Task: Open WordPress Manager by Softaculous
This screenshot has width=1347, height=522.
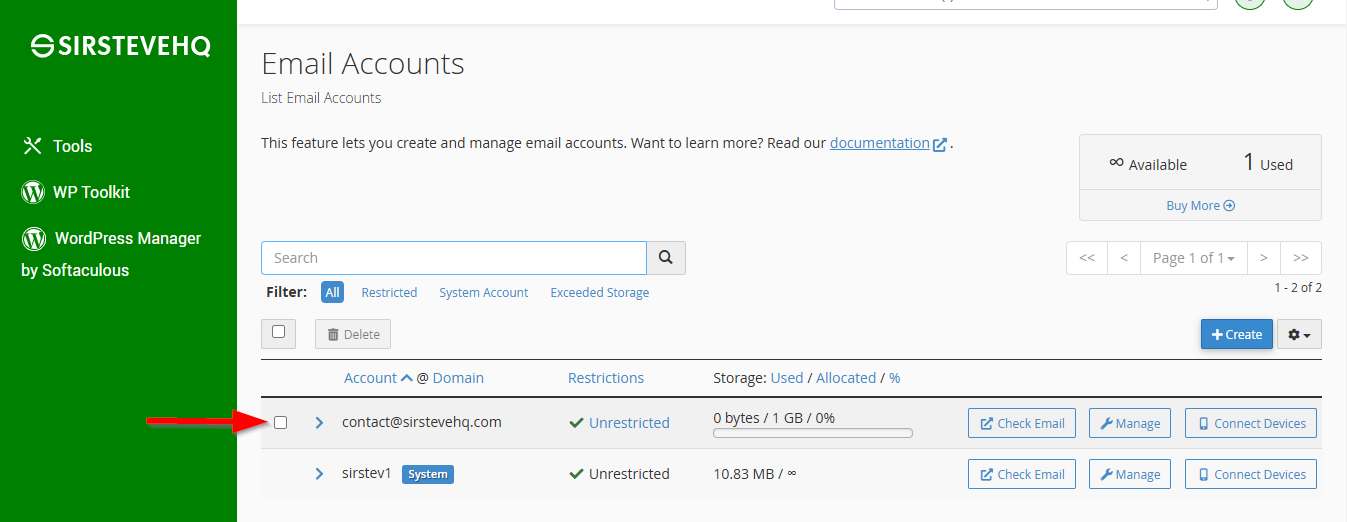Action: tap(111, 254)
